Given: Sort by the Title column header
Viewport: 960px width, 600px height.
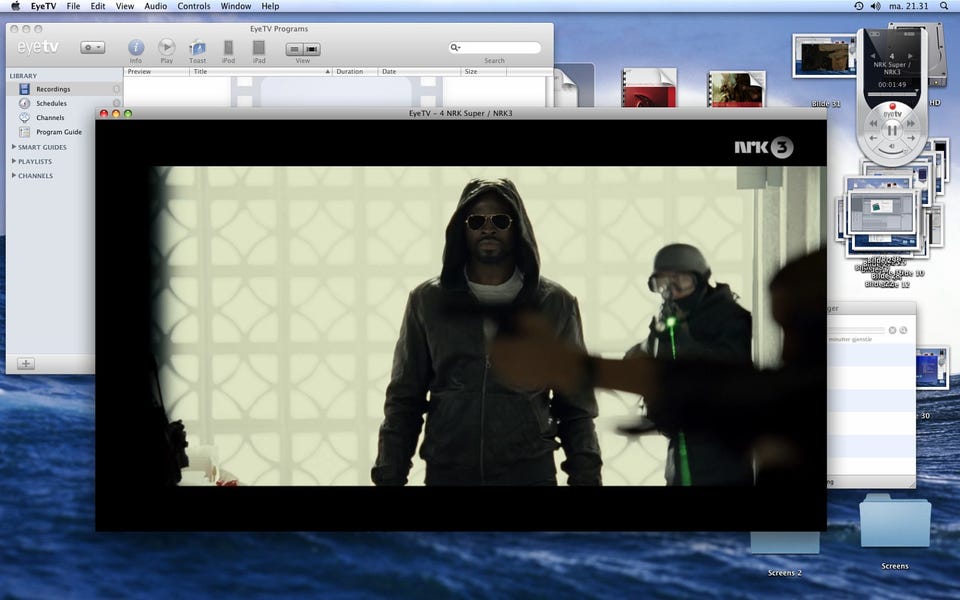Looking at the screenshot, I should click(x=261, y=72).
